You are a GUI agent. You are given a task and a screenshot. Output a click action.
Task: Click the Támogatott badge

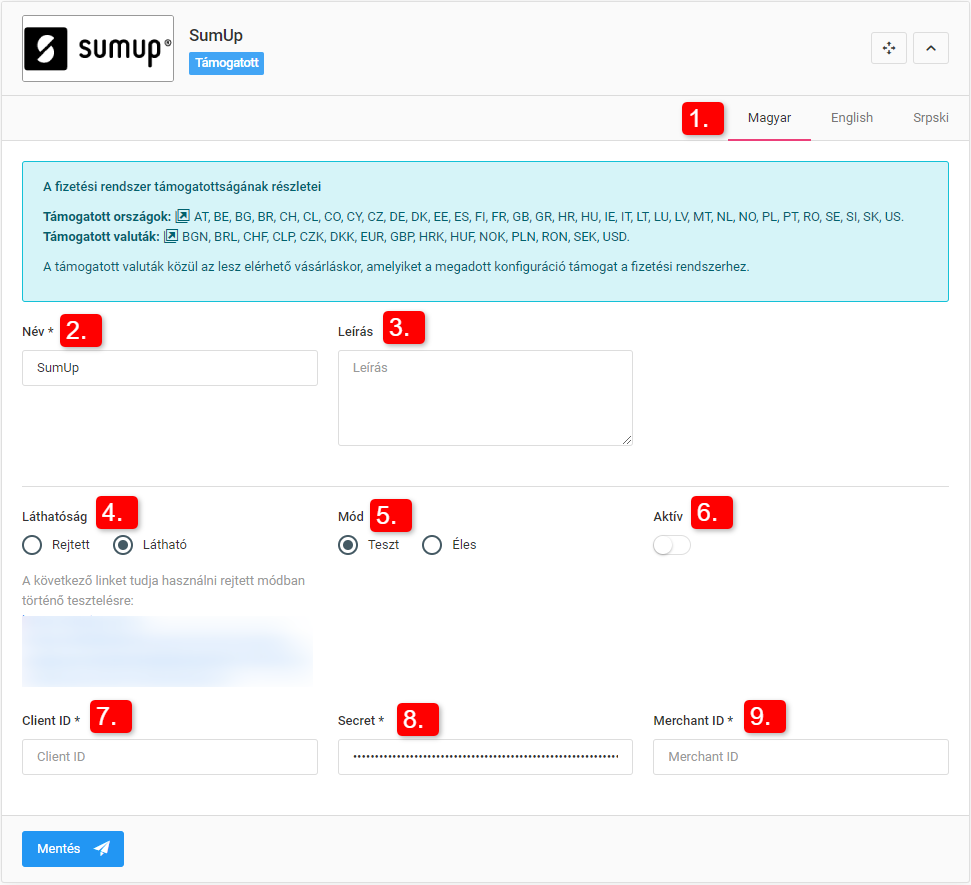point(226,63)
